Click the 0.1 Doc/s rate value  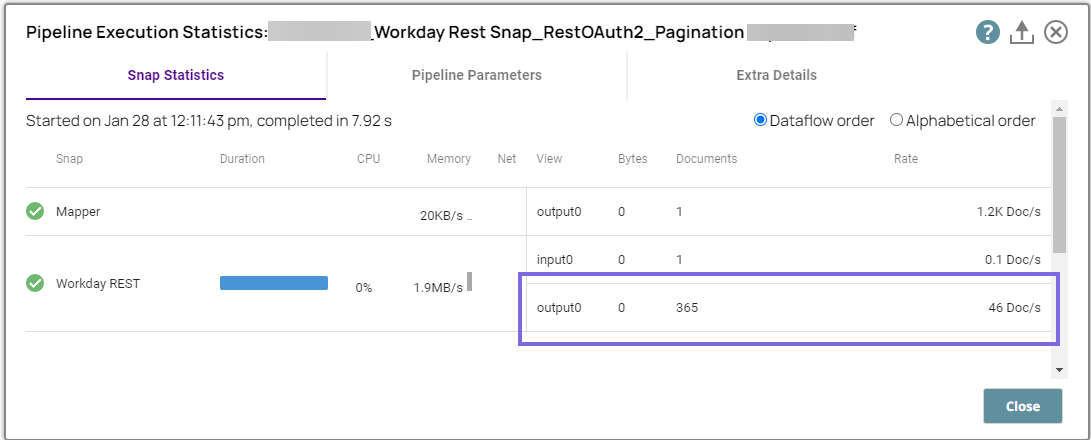[x=1012, y=260]
